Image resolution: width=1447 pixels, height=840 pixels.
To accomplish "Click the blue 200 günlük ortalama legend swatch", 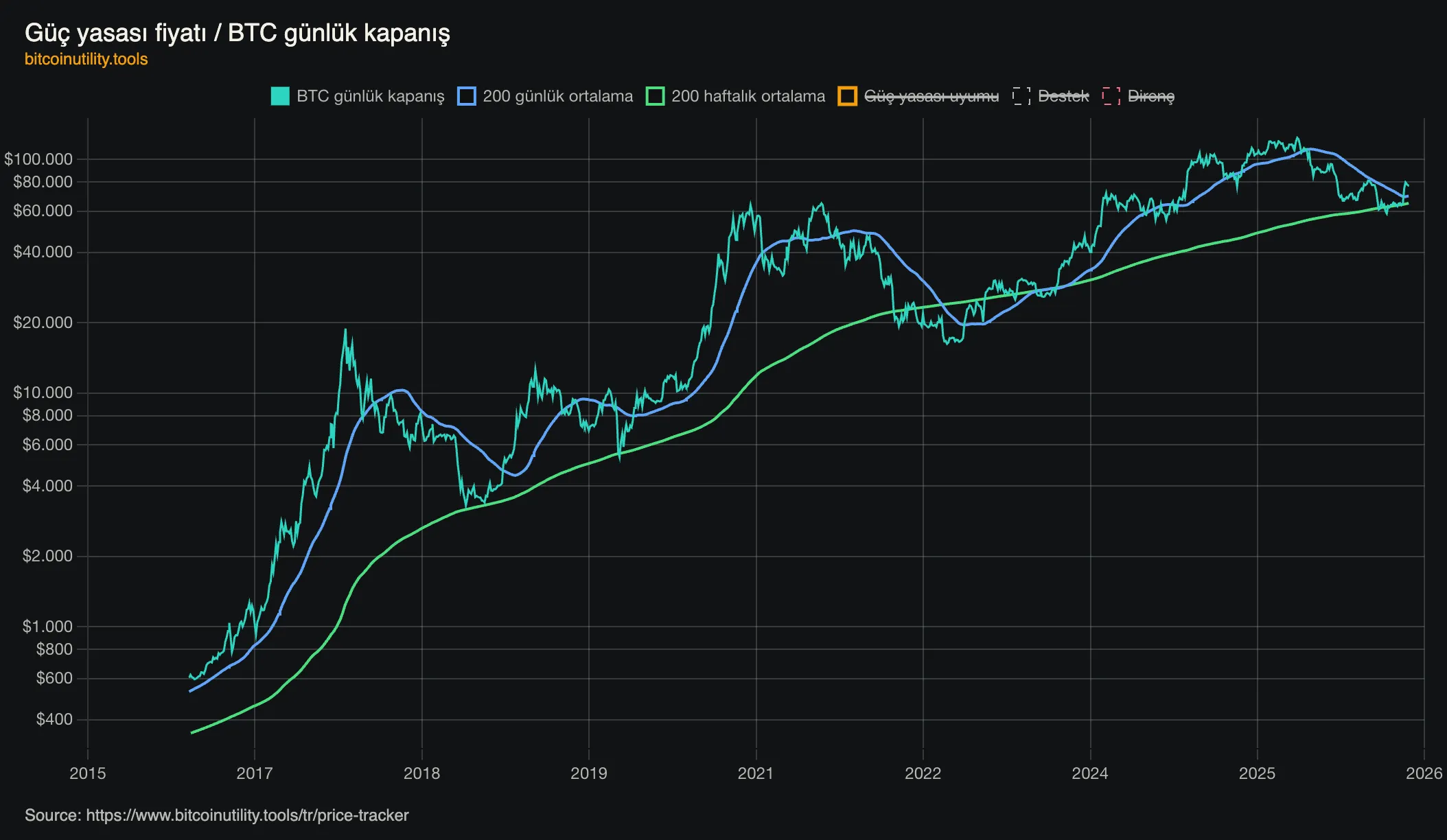I will 467,96.
